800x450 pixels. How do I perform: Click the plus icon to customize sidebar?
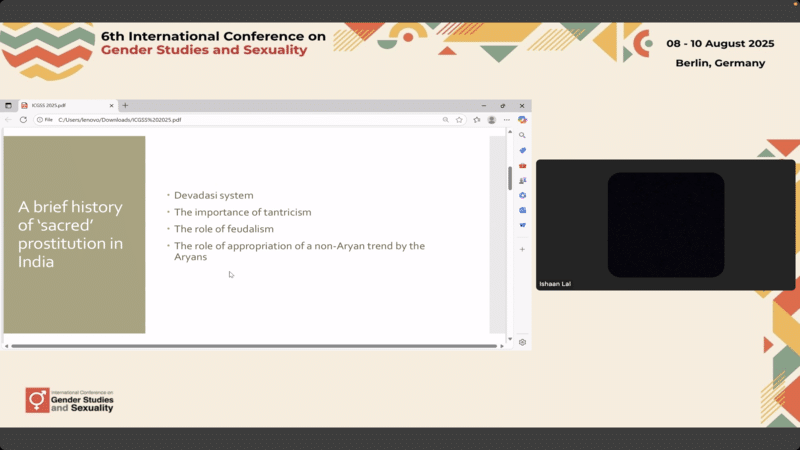522,249
